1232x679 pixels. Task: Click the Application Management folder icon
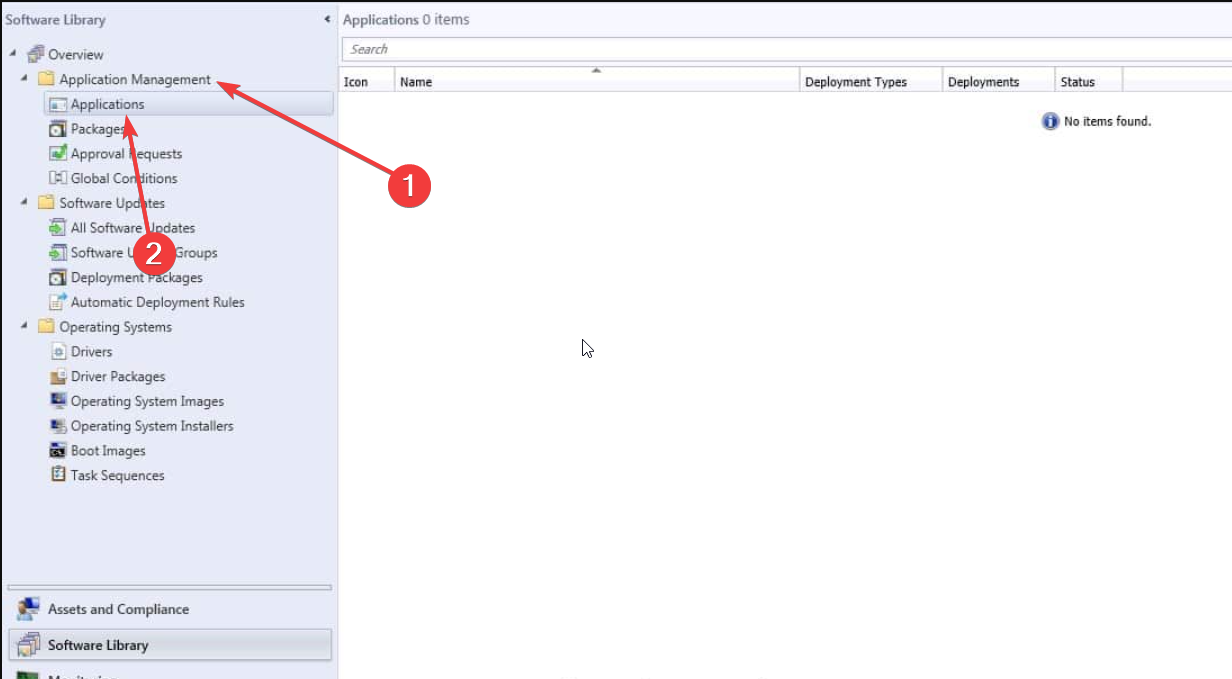coord(46,79)
